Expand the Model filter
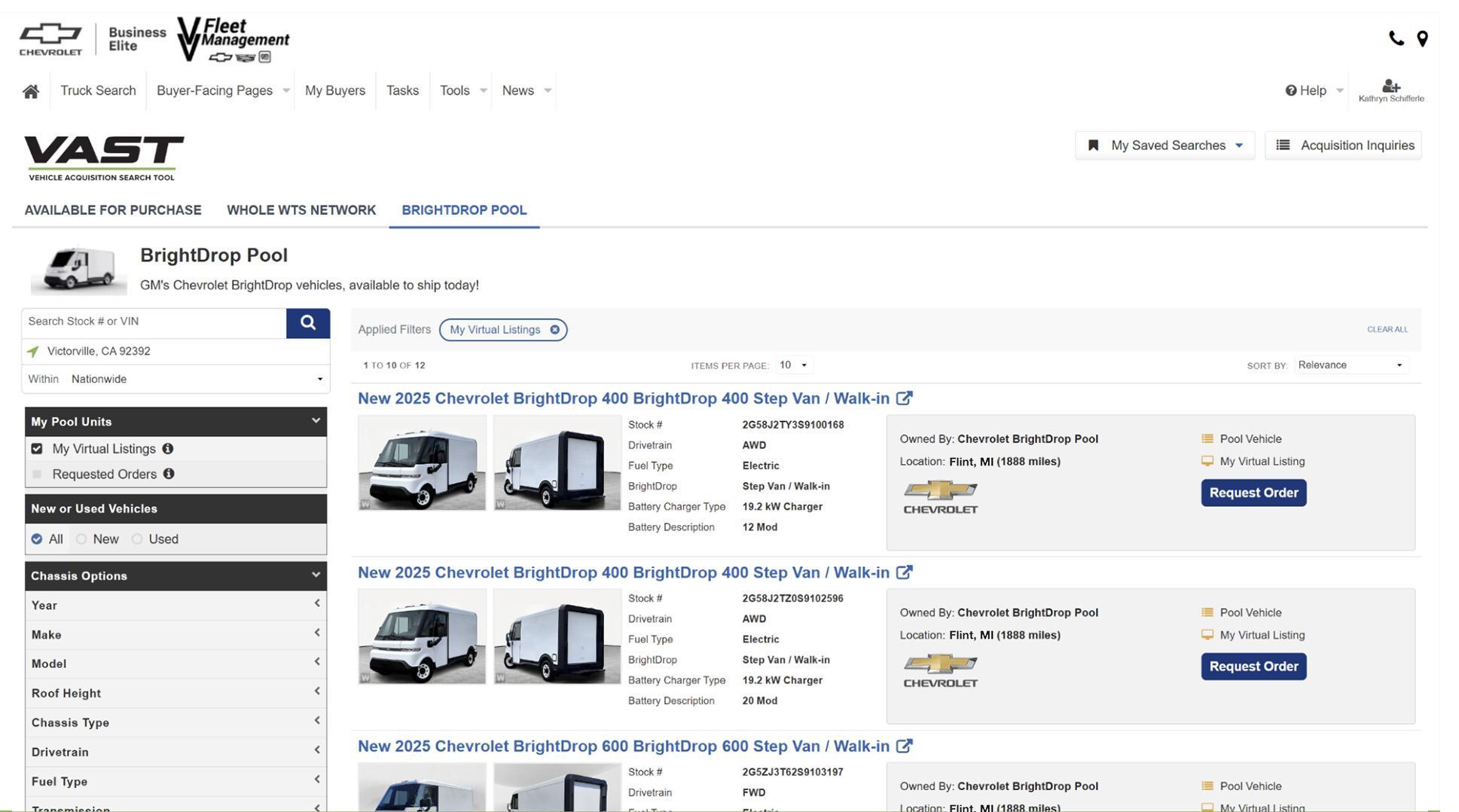Screen dimensions: 1459x812 (x=176, y=664)
